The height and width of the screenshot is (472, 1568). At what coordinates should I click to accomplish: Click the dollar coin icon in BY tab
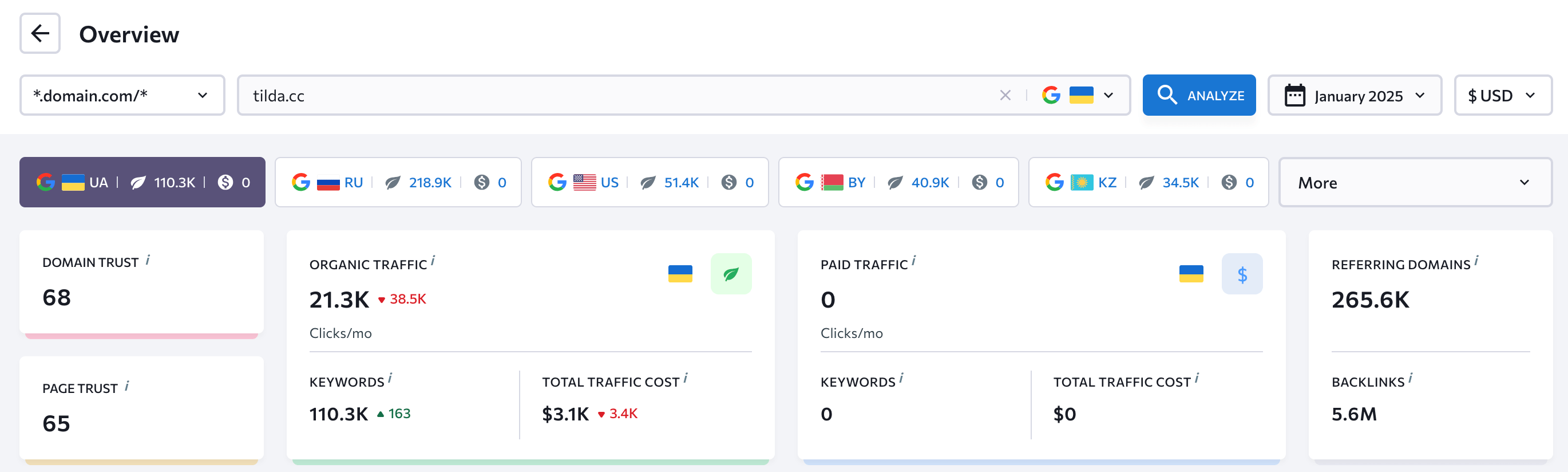(x=979, y=182)
